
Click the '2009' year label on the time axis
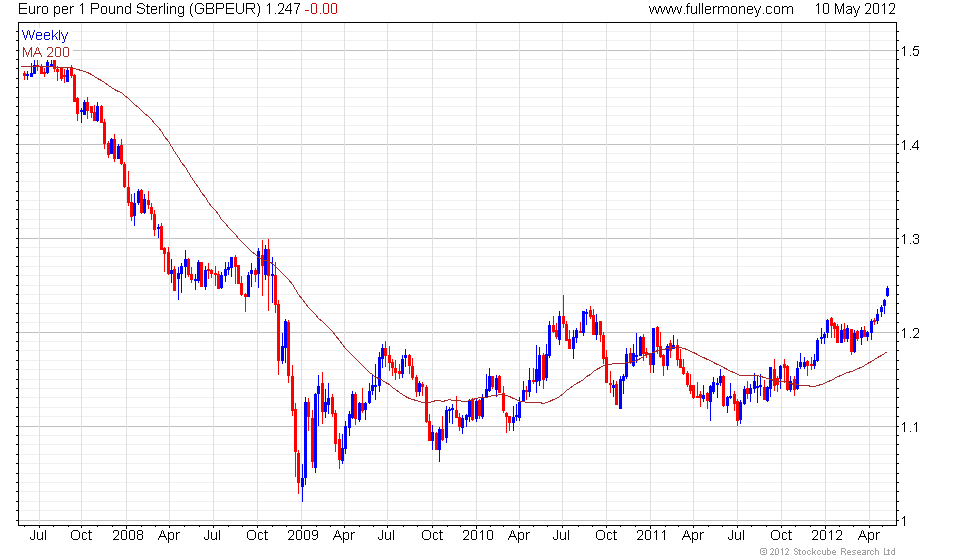coord(302,536)
